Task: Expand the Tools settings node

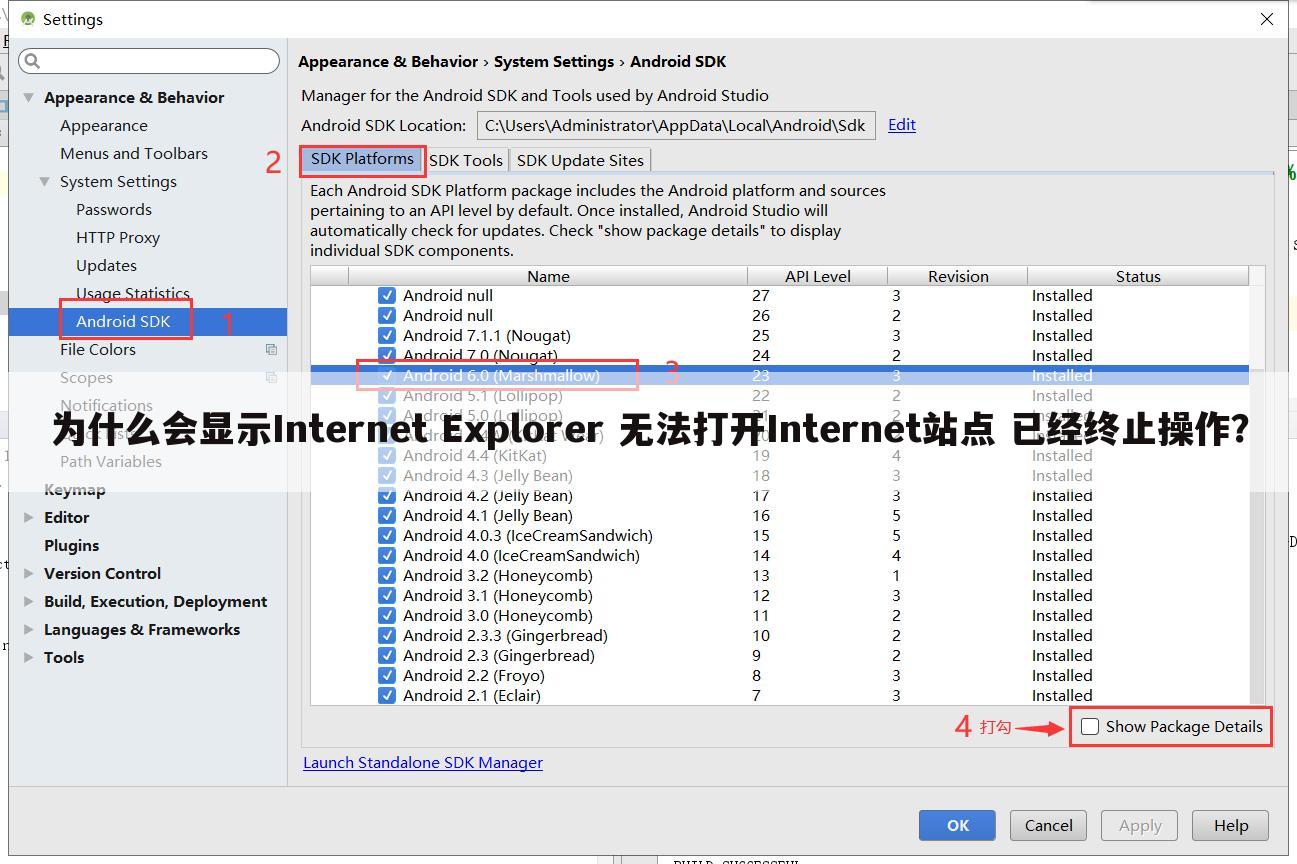Action: 29,657
